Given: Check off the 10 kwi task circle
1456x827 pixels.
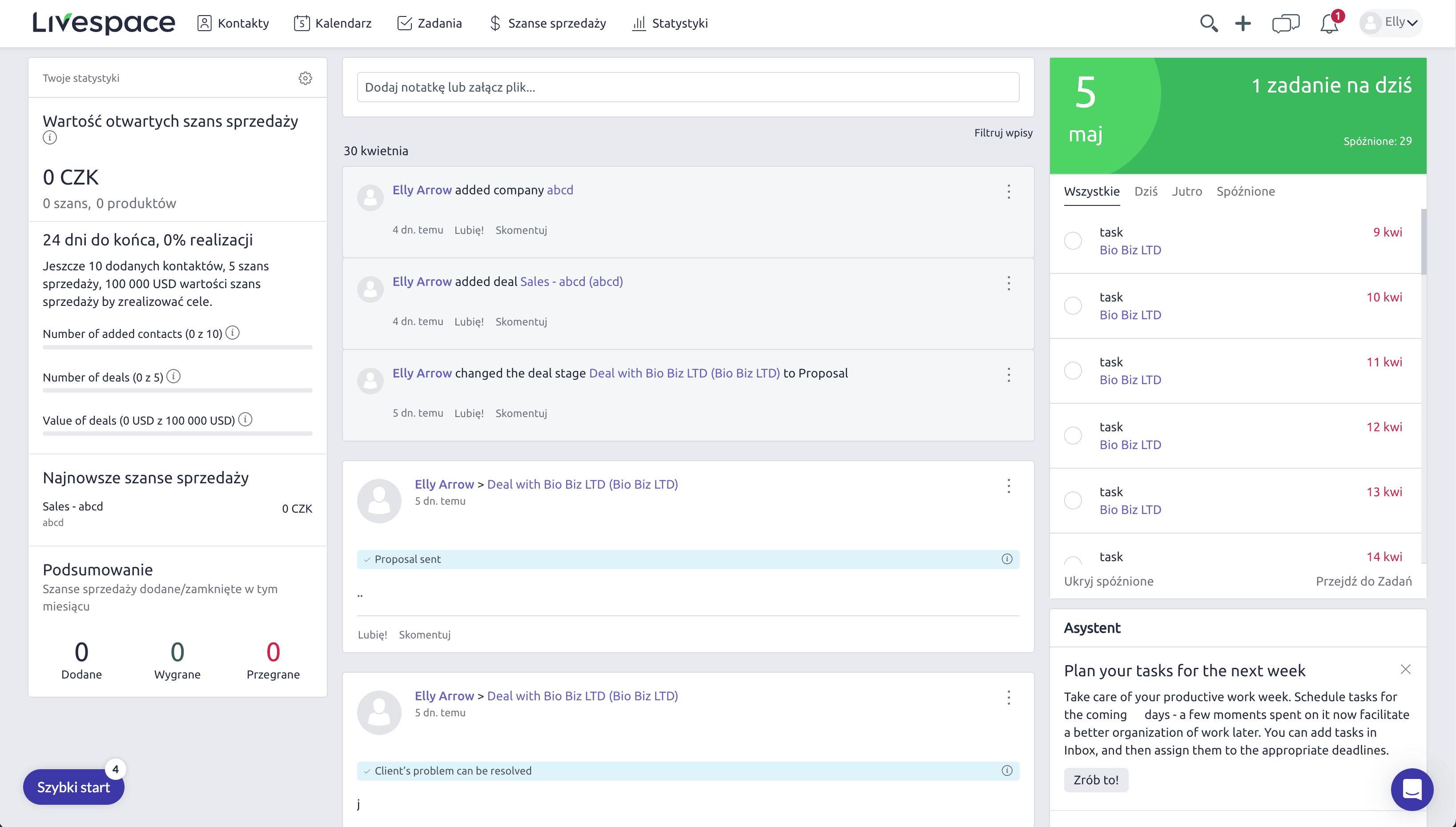Looking at the screenshot, I should [x=1073, y=305].
